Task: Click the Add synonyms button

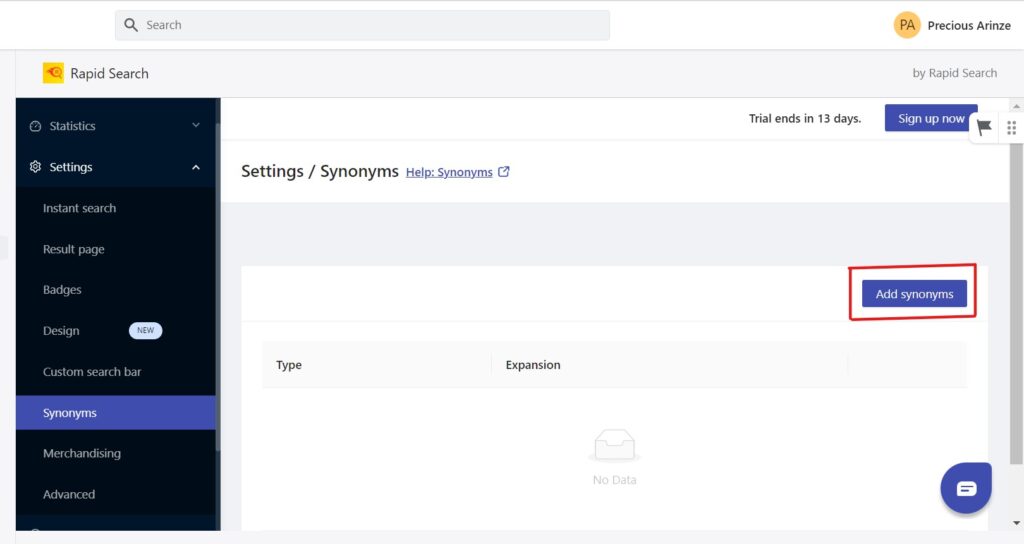Action: point(914,294)
